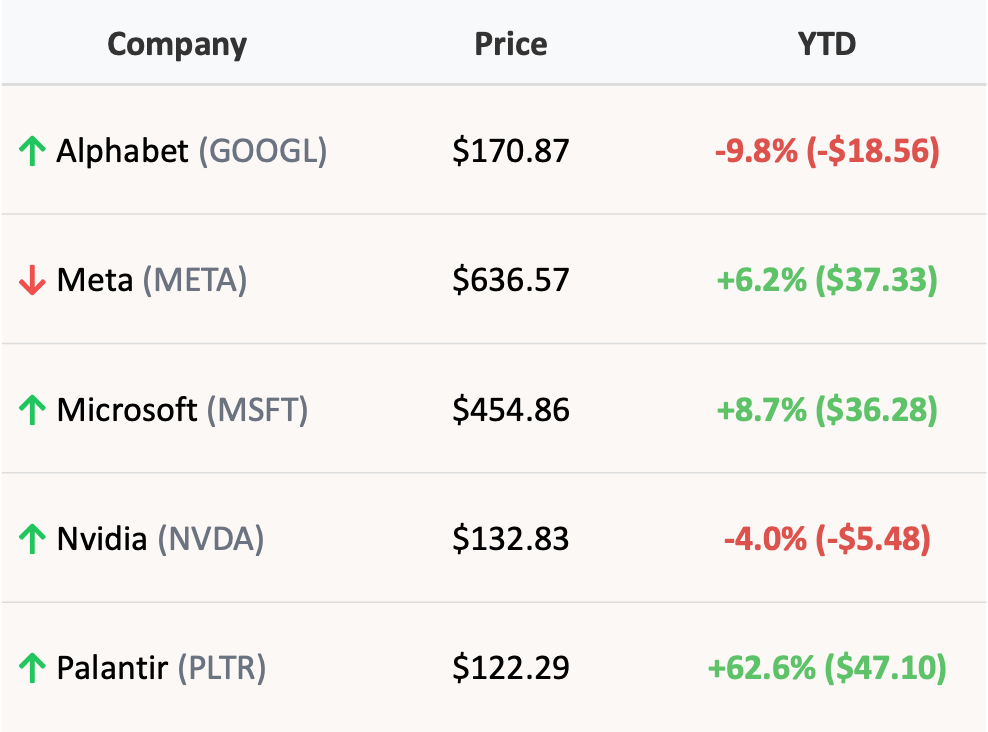Image resolution: width=988 pixels, height=732 pixels.
Task: Open the Meta company name
Action: coord(95,281)
